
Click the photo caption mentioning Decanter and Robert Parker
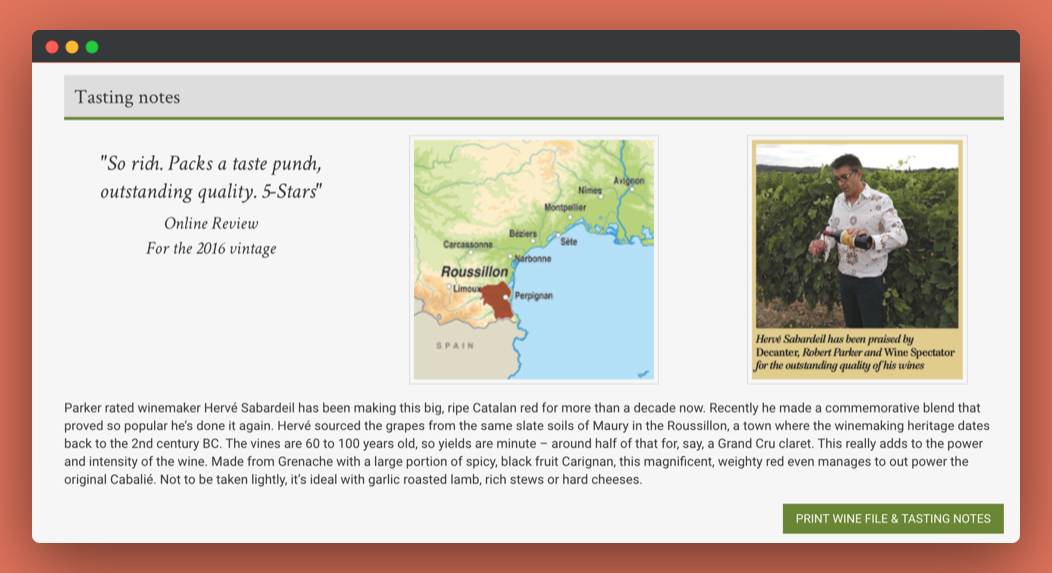coord(855,352)
